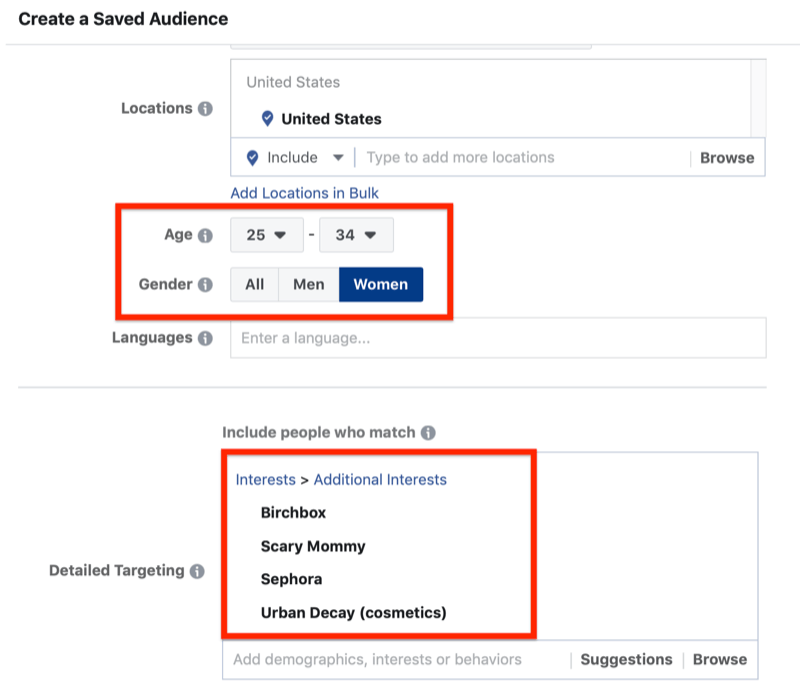The width and height of the screenshot is (800, 695).
Task: Click the info icon beside Age
Action: [205, 236]
